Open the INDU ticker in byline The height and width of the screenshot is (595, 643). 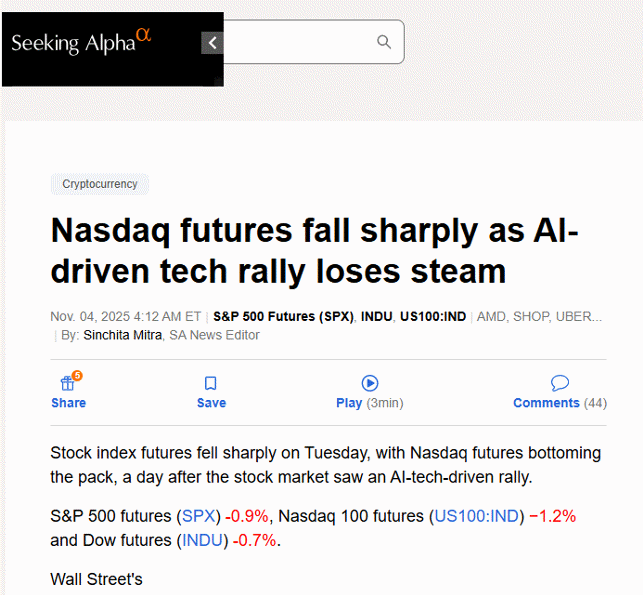tap(377, 316)
